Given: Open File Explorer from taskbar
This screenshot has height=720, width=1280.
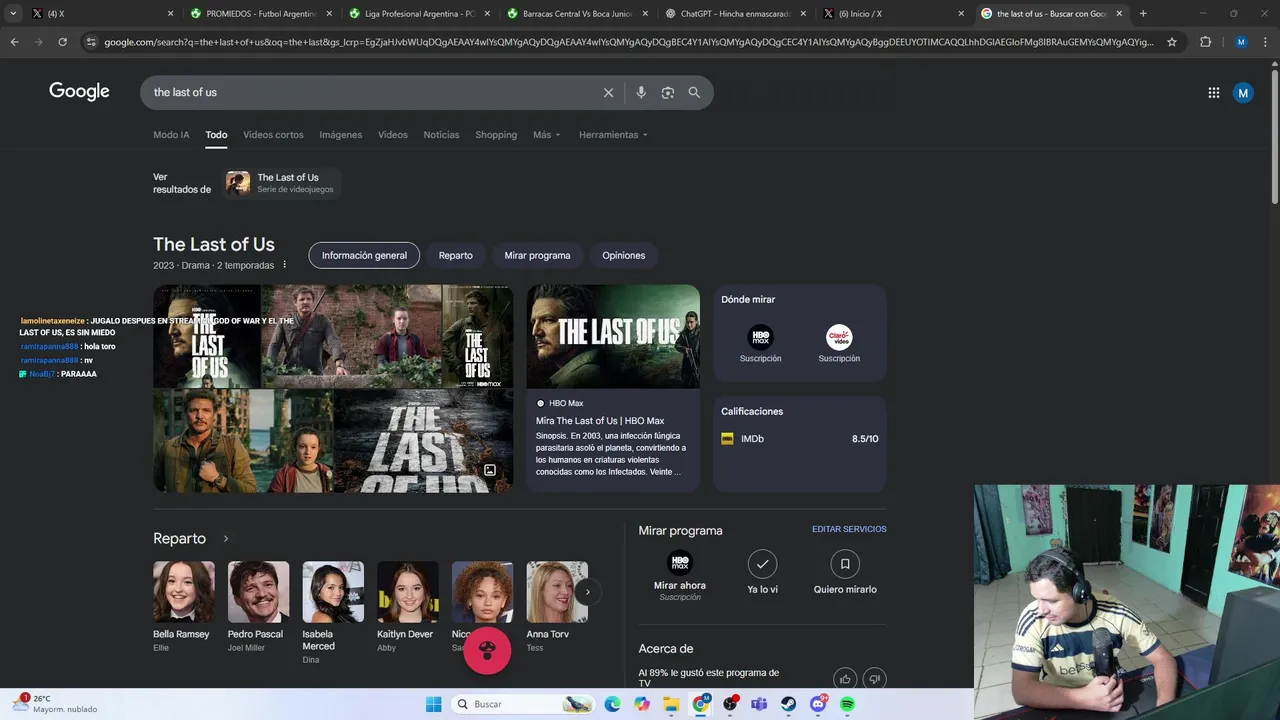Looking at the screenshot, I should (671, 704).
